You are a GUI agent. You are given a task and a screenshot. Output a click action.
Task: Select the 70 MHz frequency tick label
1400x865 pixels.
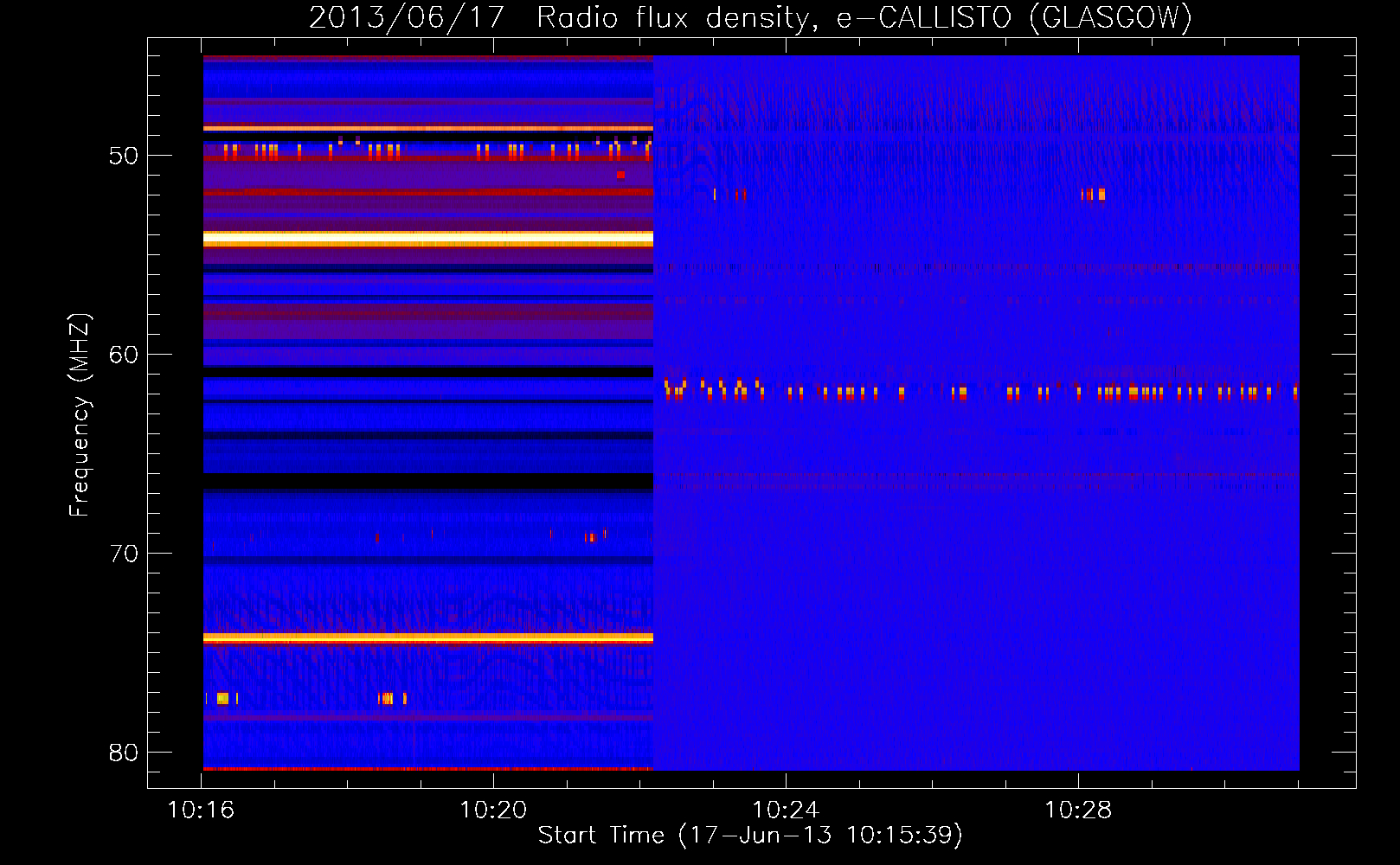coord(124,554)
